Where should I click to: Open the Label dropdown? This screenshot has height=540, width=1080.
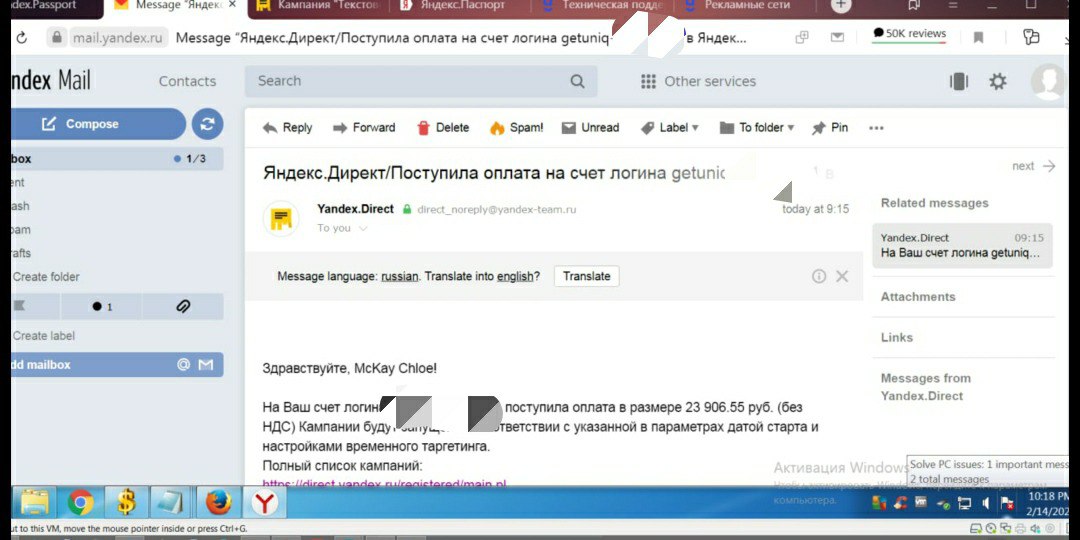click(669, 127)
